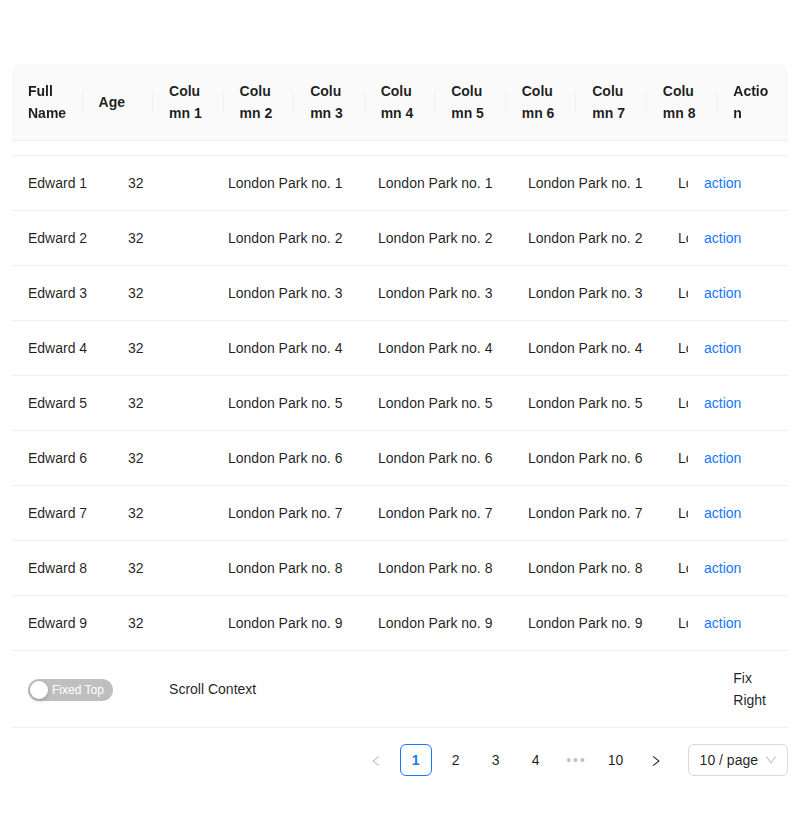This screenshot has height=816, width=800.
Task: Go to the previous page arrow
Action: tap(376, 761)
